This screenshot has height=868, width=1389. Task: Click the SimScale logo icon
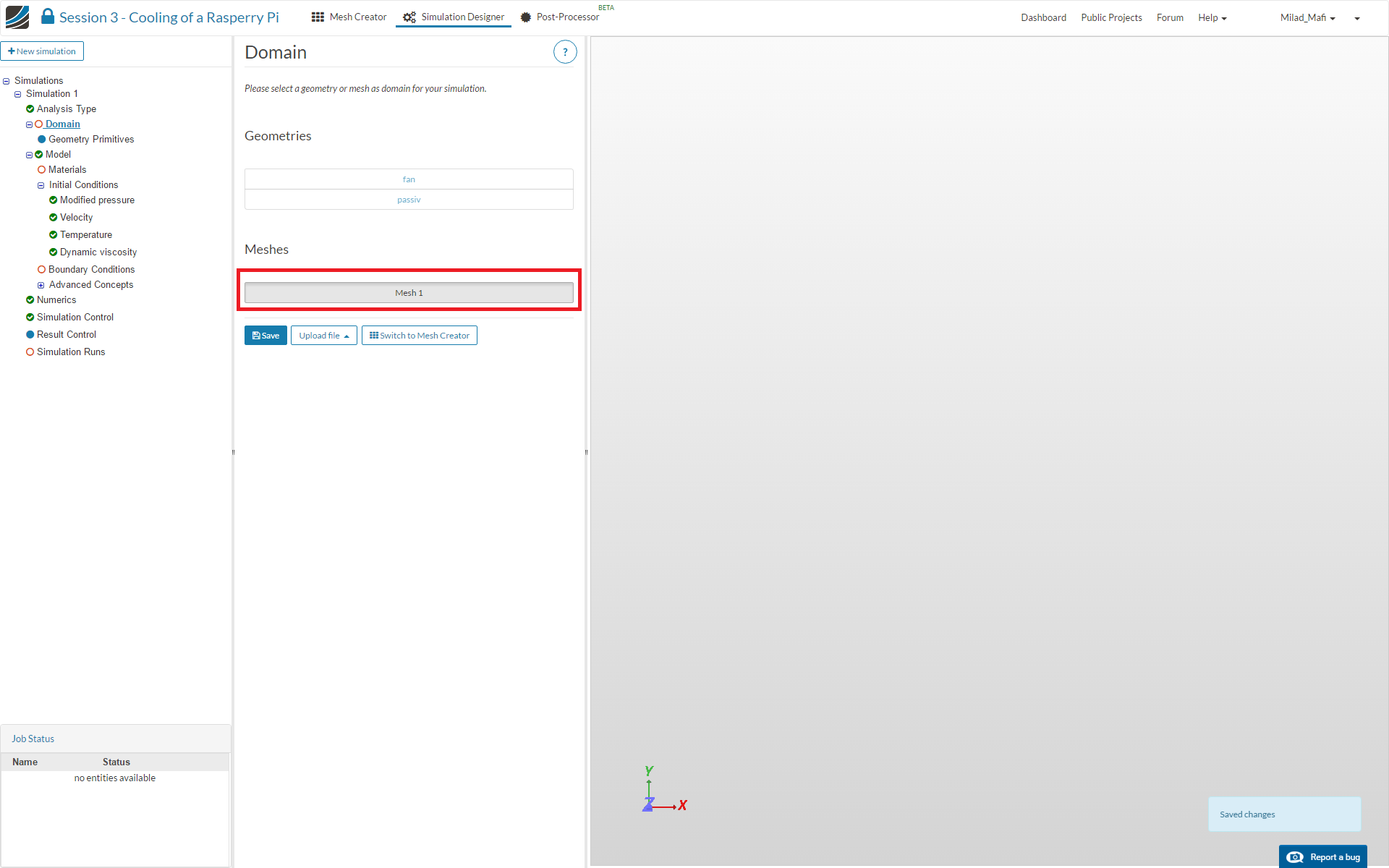pyautogui.click(x=17, y=17)
